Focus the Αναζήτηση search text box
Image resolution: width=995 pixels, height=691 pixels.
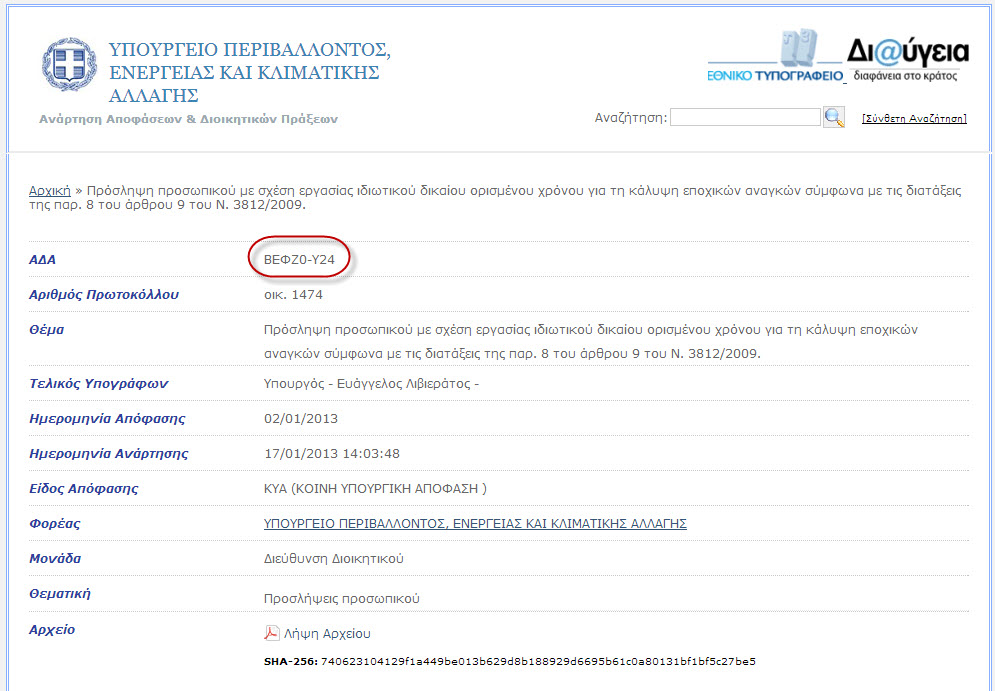click(x=745, y=118)
